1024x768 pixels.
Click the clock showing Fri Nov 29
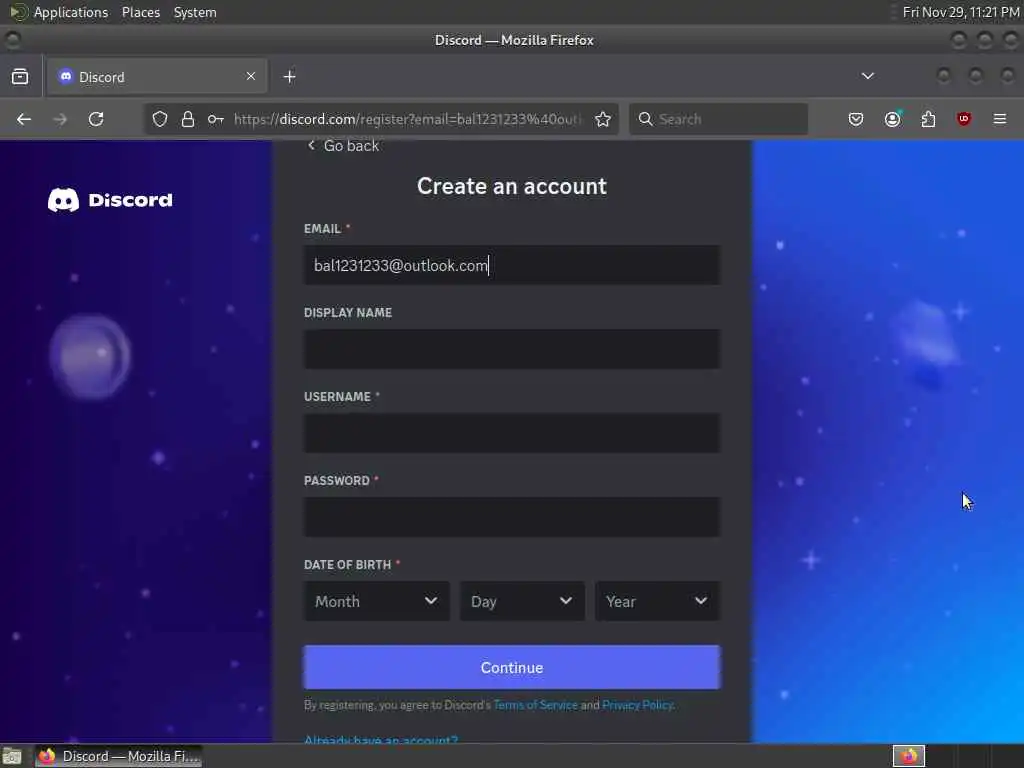(x=961, y=12)
